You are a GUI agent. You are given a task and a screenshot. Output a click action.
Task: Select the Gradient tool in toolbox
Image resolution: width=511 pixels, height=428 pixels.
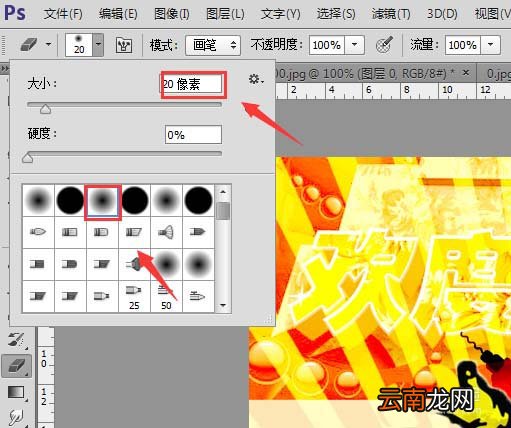pos(16,392)
